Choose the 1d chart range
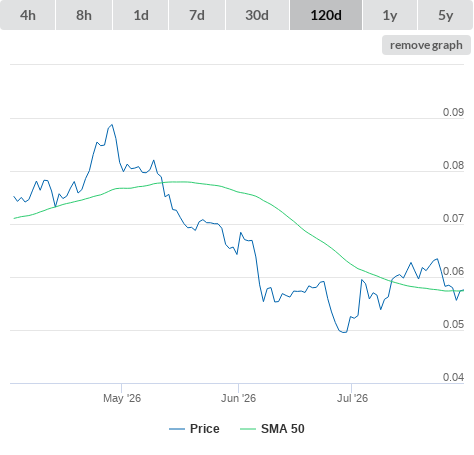Image resolution: width=474 pixels, height=455 pixels. pos(141,15)
